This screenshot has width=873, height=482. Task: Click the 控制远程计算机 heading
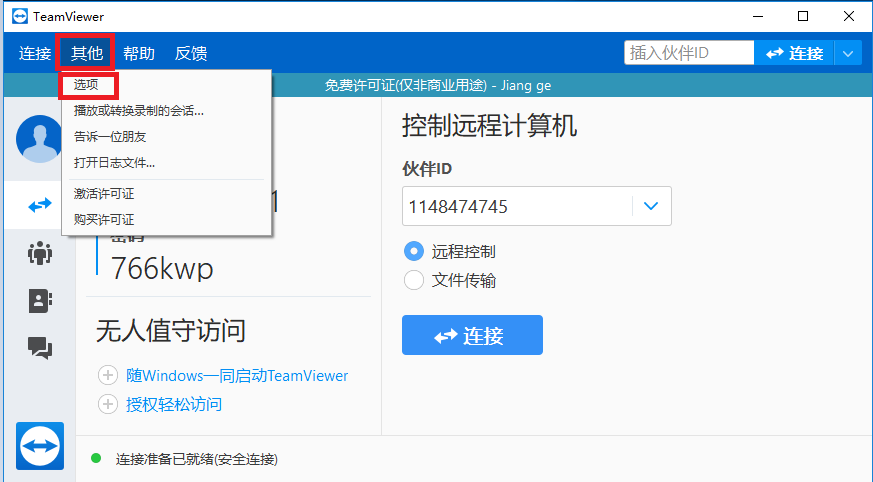[489, 126]
